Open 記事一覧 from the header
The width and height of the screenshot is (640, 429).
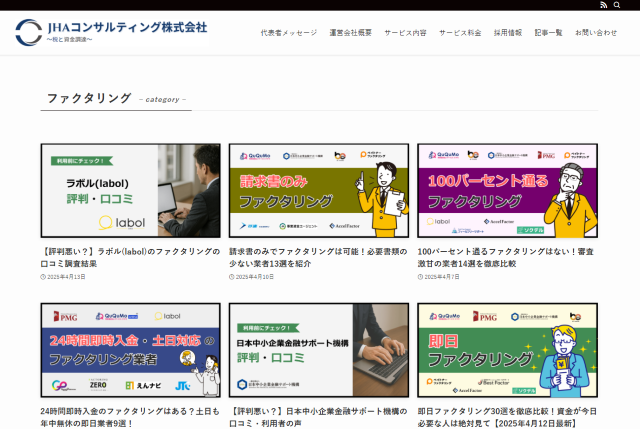[x=548, y=33]
